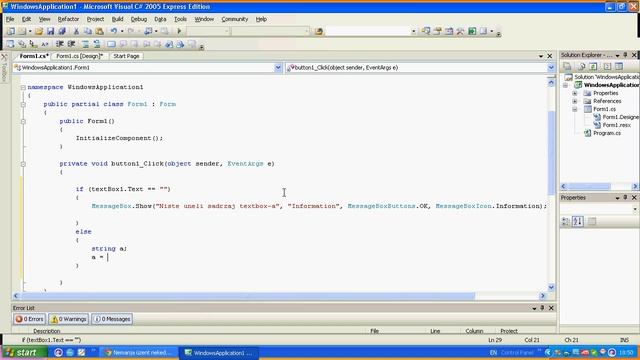The height and width of the screenshot is (360, 640).
Task: Click the Decrease Indent icon
Action: click(60, 44)
